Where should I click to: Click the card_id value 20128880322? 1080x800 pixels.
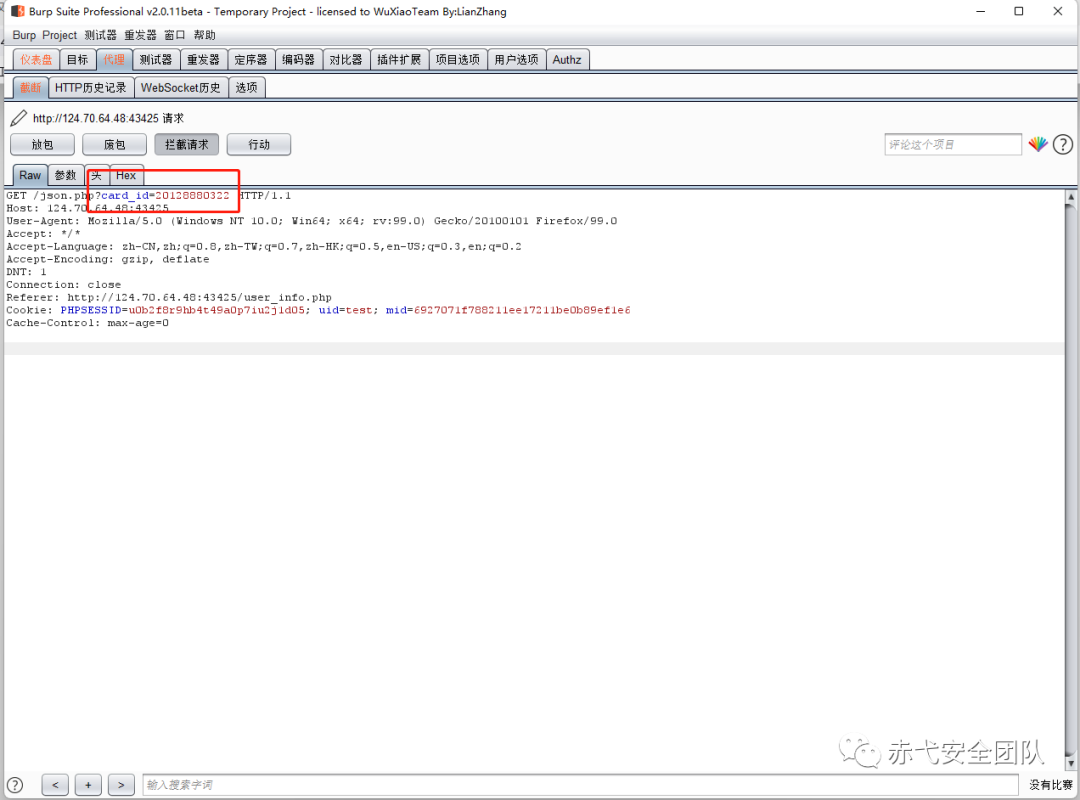point(192,196)
